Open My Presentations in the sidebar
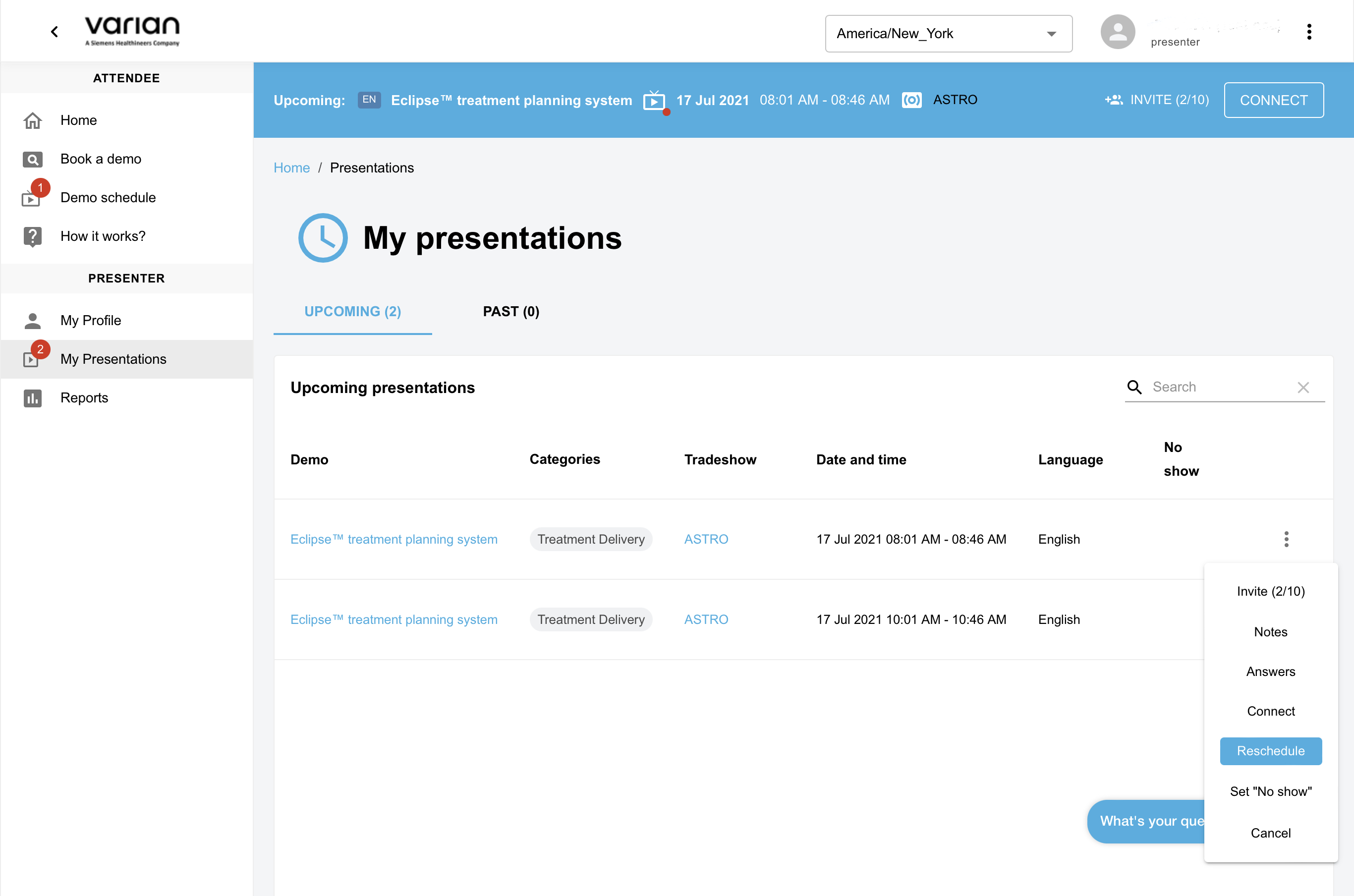The height and width of the screenshot is (896, 1354). click(127, 359)
